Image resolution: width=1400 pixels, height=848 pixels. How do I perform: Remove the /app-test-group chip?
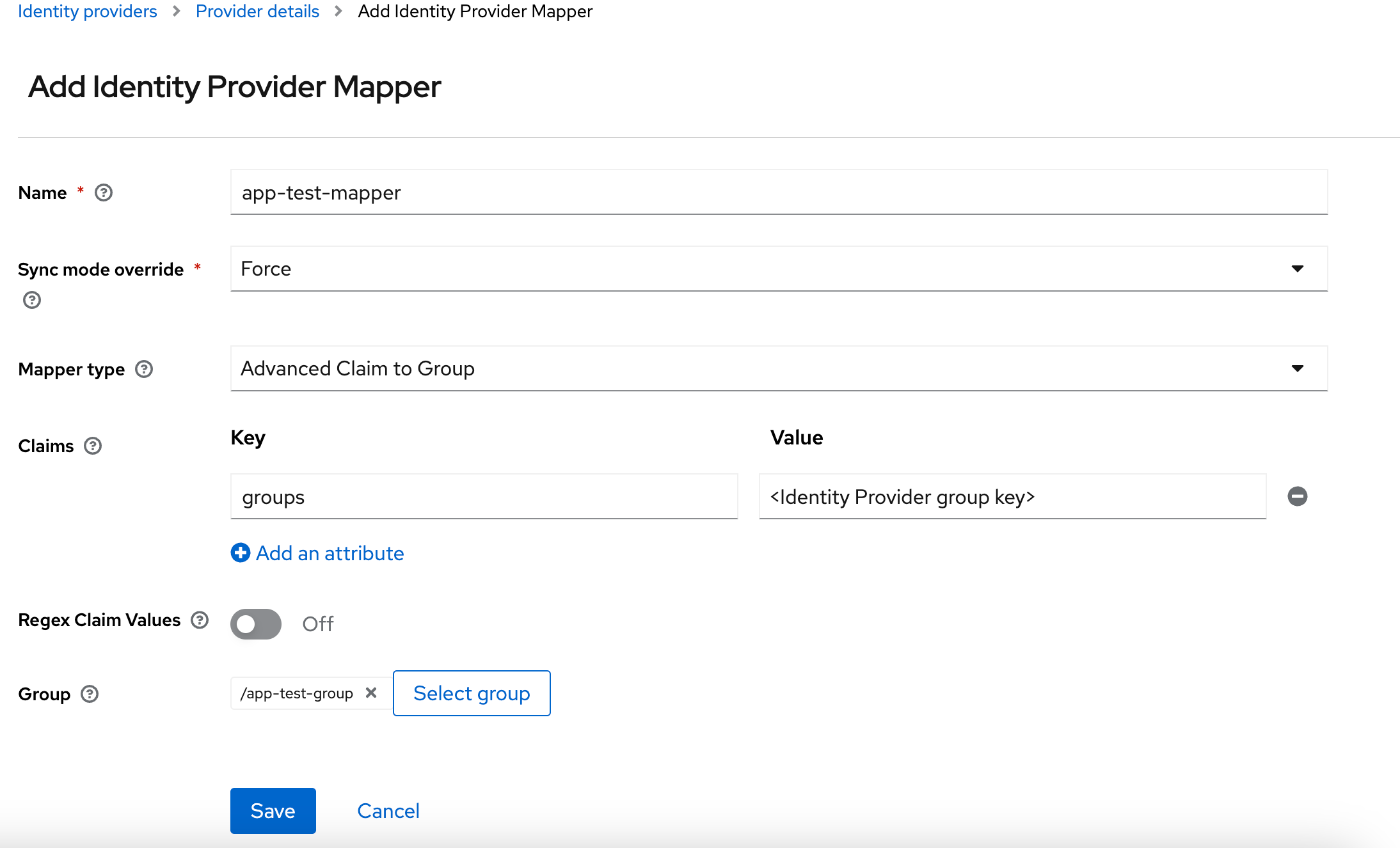pos(371,693)
